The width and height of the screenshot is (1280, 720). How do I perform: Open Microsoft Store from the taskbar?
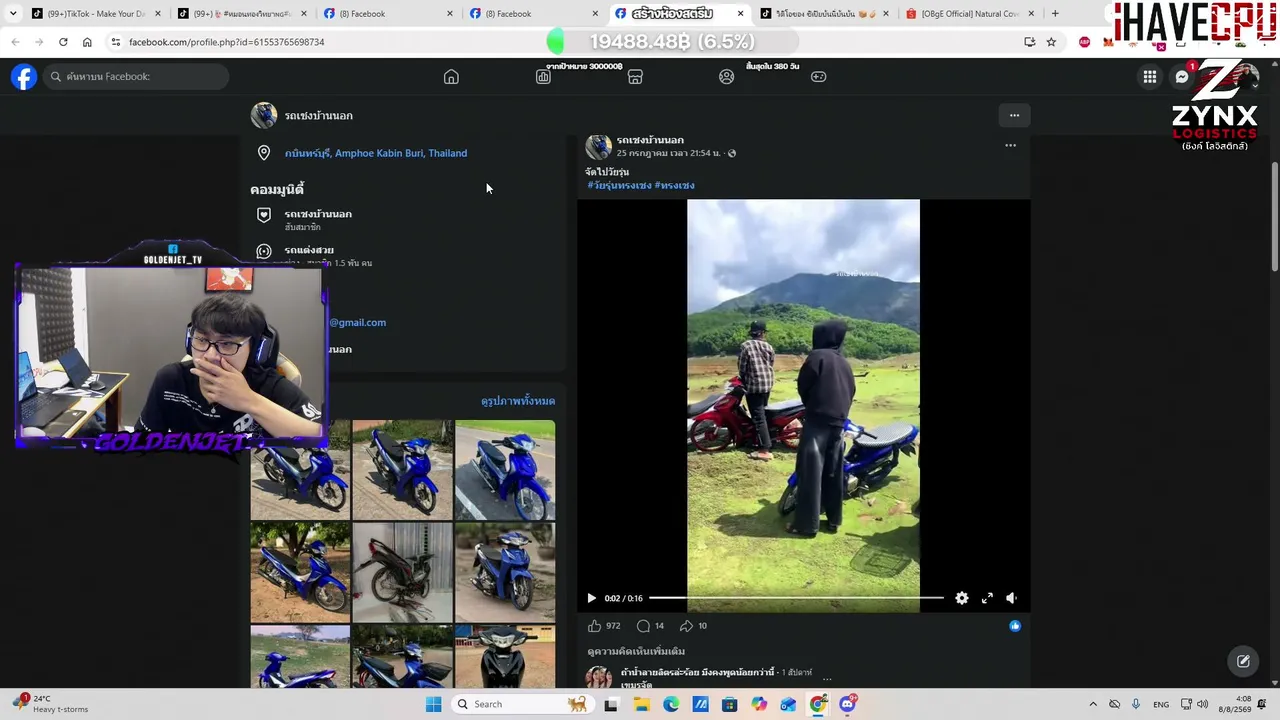(729, 704)
